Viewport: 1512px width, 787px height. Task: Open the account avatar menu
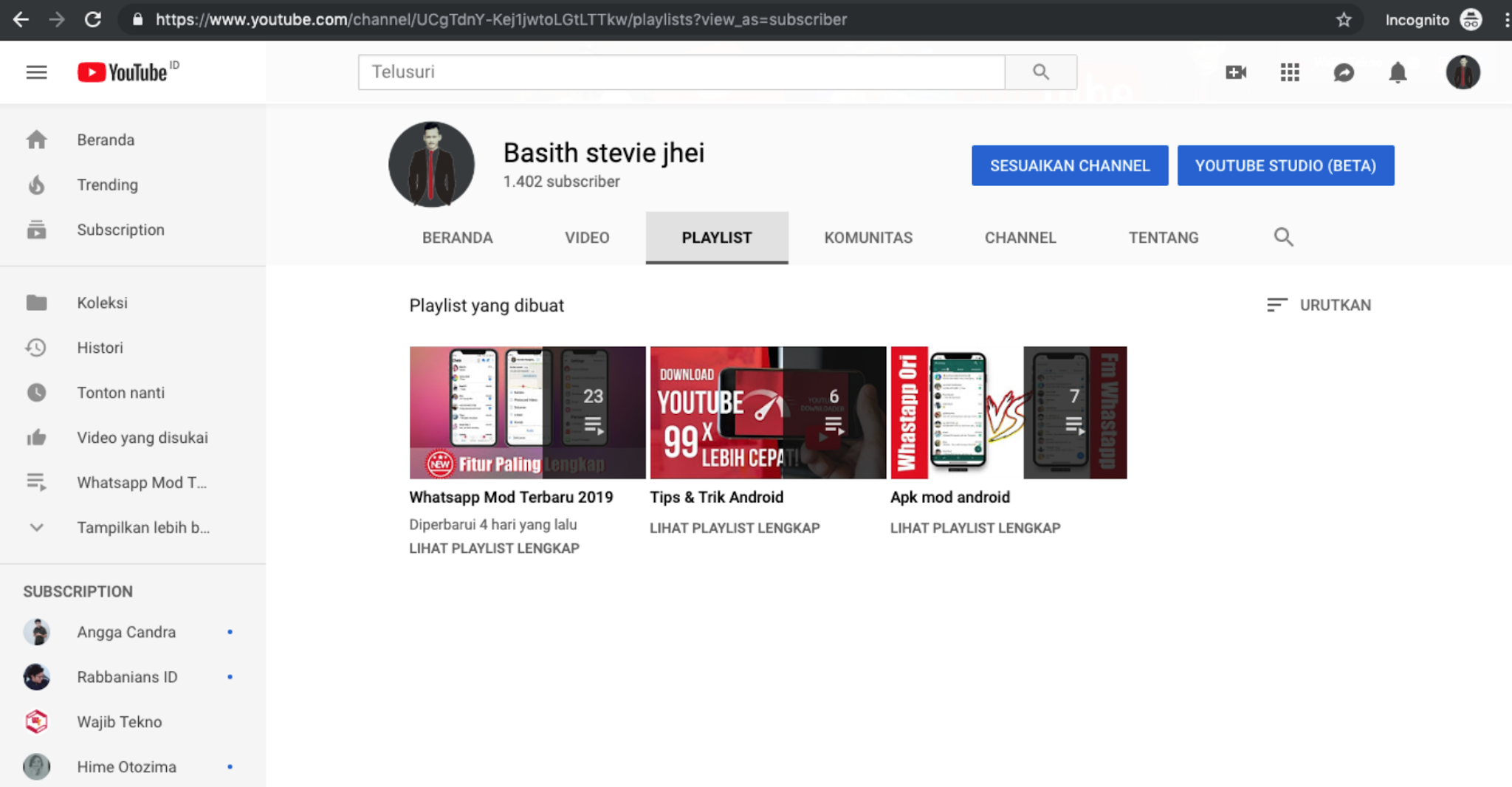coord(1463,72)
